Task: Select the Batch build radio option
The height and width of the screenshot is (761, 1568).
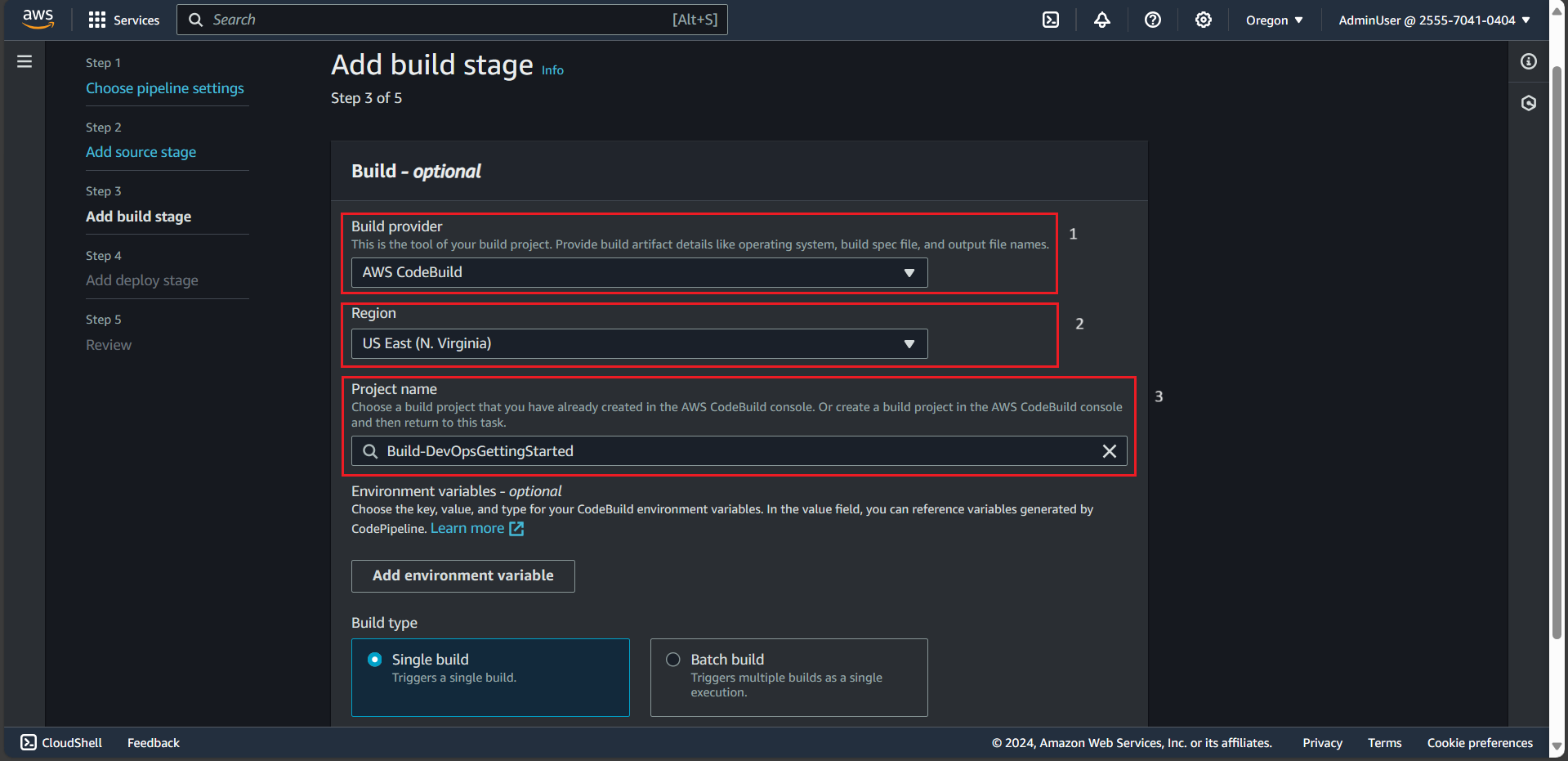Action: [x=673, y=660]
